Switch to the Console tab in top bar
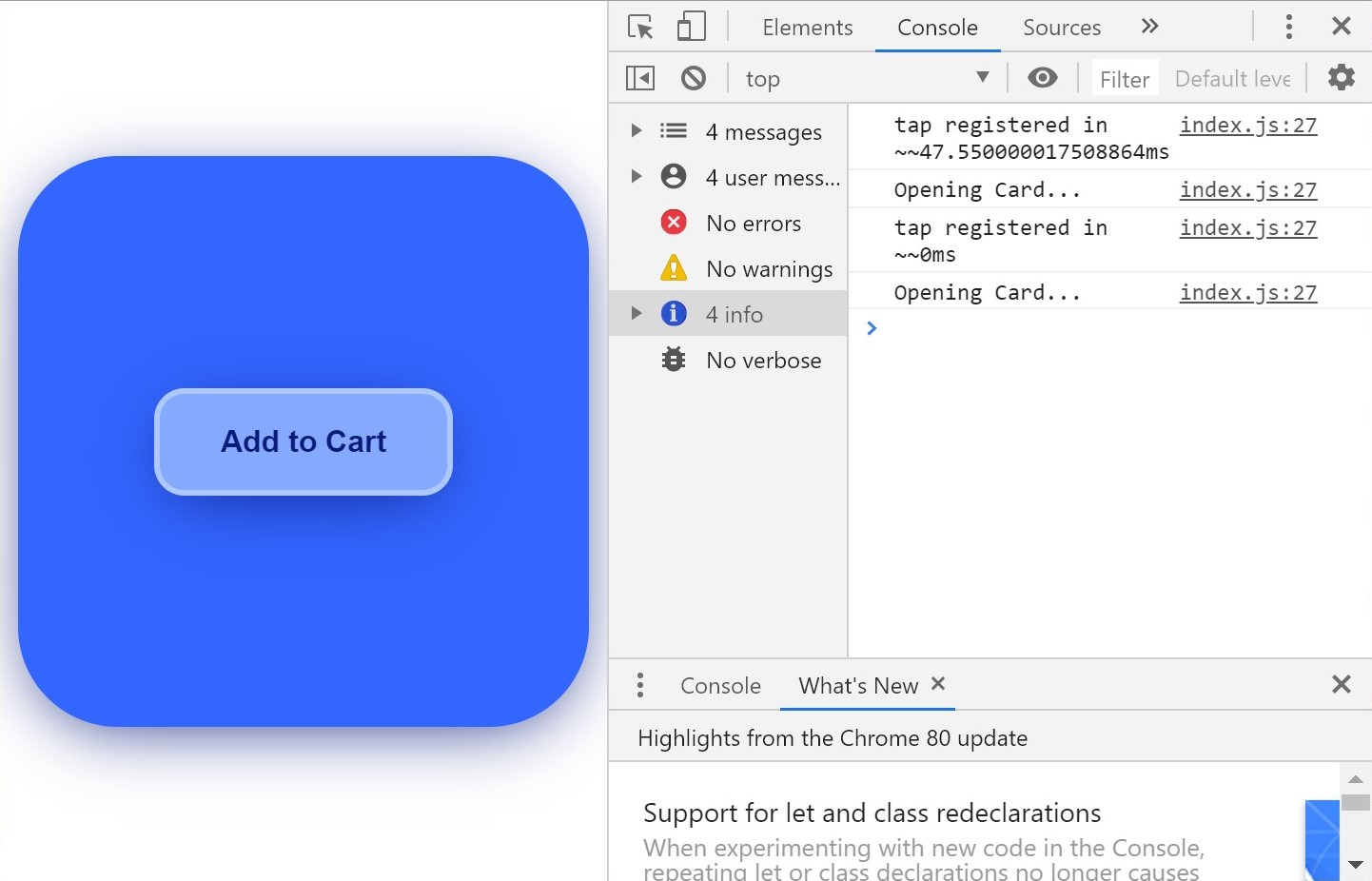Screen dimensions: 1372x881 coord(937,28)
